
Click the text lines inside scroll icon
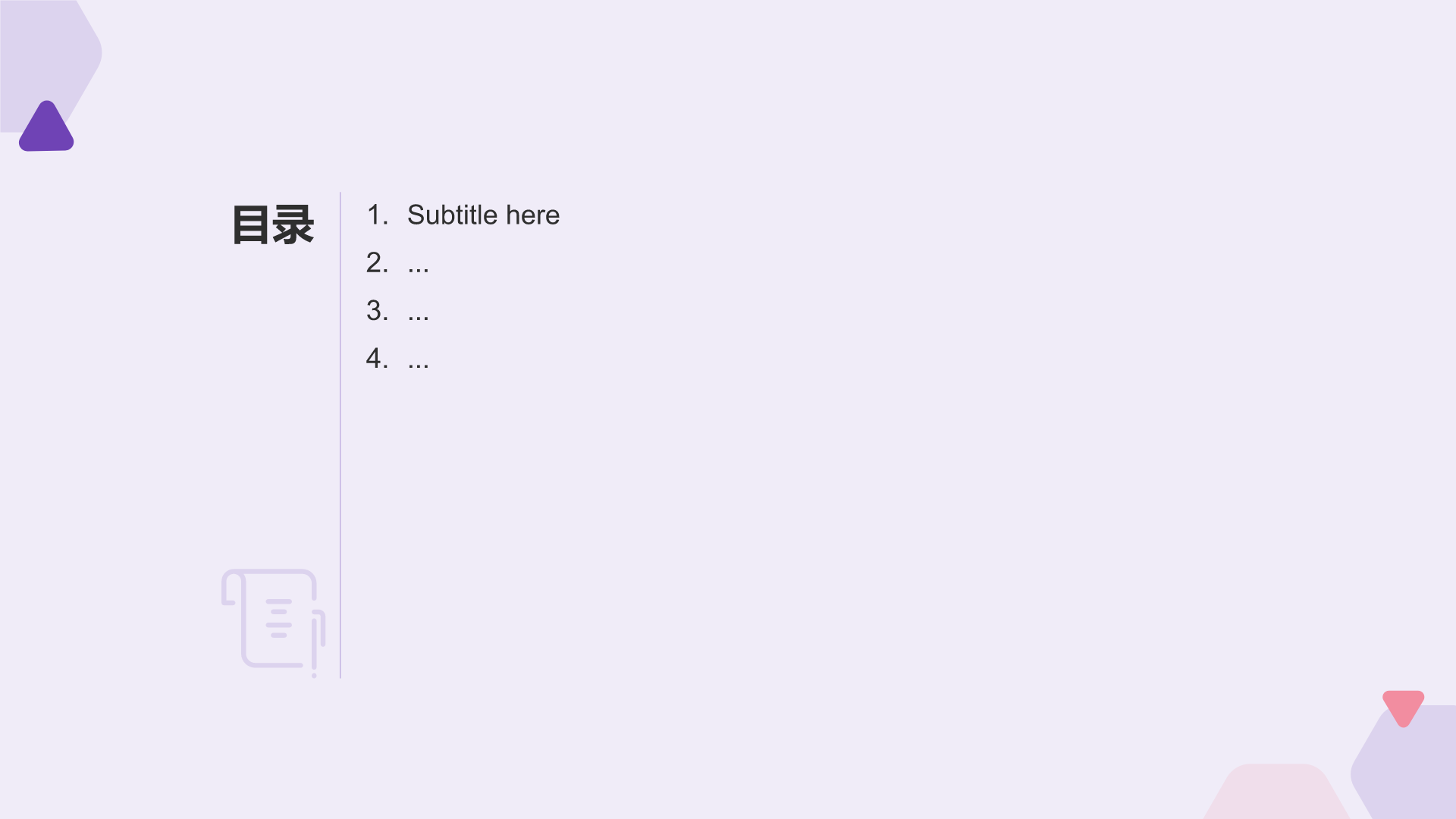(x=278, y=618)
